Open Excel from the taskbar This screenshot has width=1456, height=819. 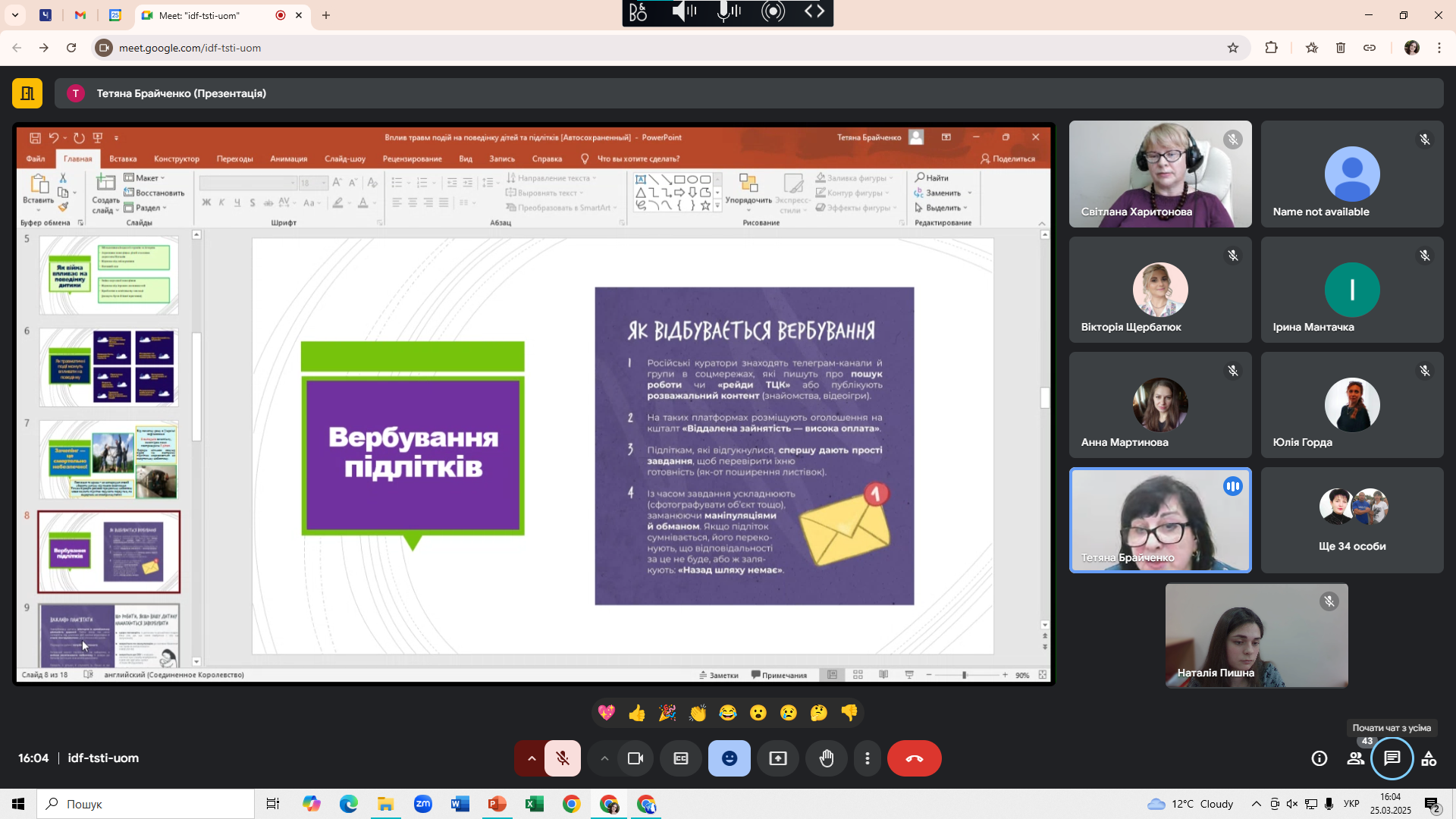(x=535, y=804)
